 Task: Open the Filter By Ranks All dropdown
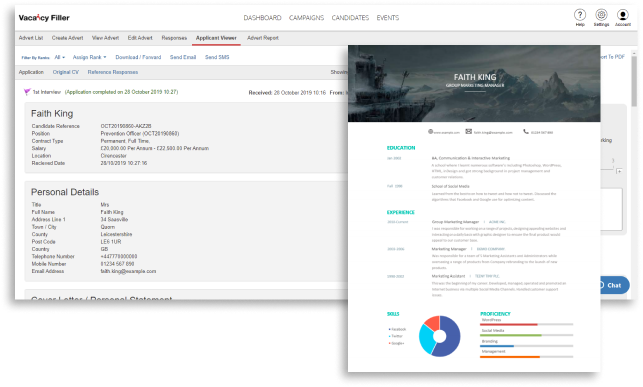coord(60,57)
